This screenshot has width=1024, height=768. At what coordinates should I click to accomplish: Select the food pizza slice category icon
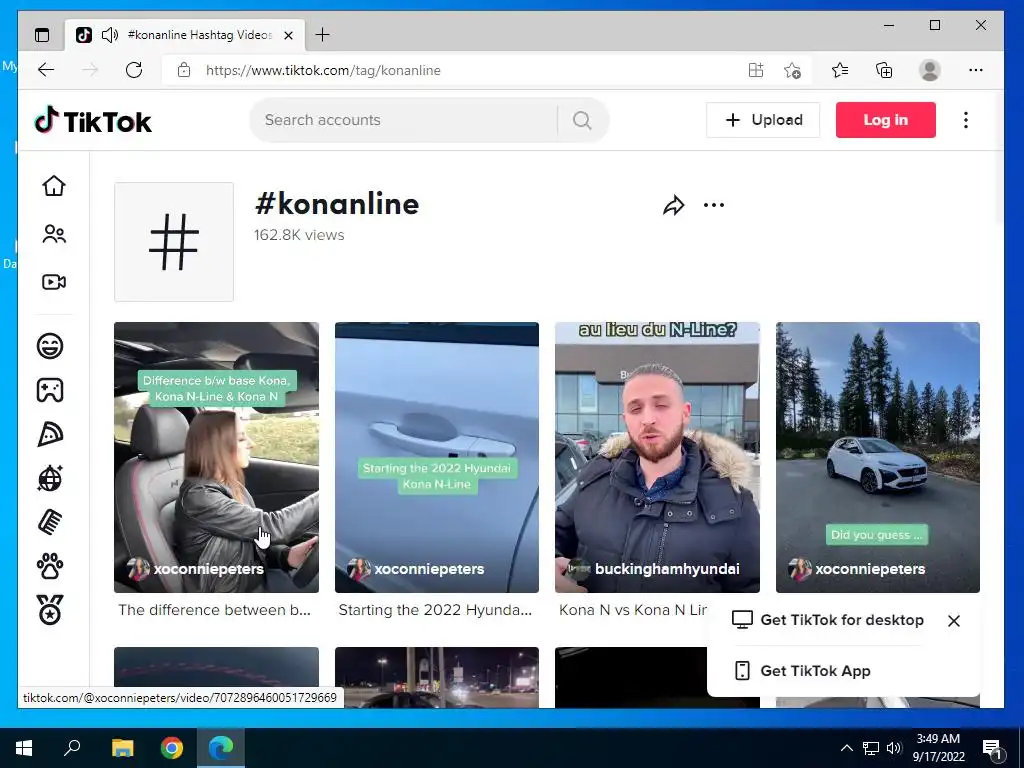(50, 434)
